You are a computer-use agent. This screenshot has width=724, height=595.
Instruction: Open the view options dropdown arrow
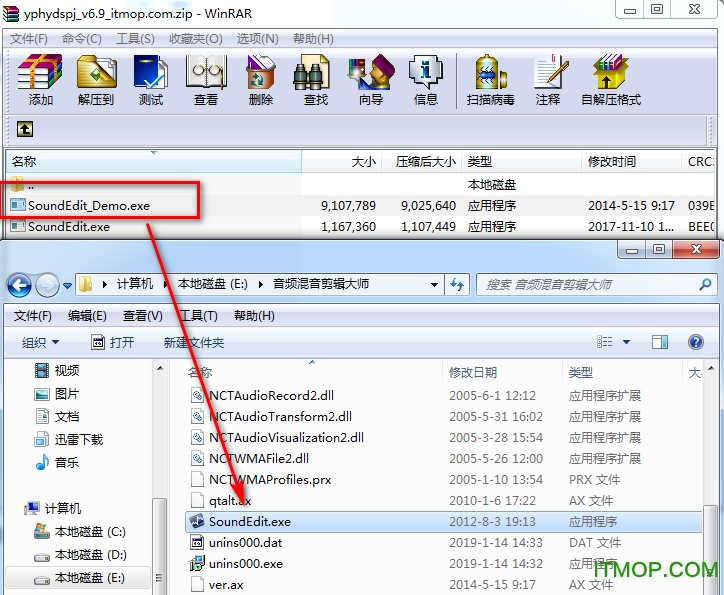click(627, 342)
